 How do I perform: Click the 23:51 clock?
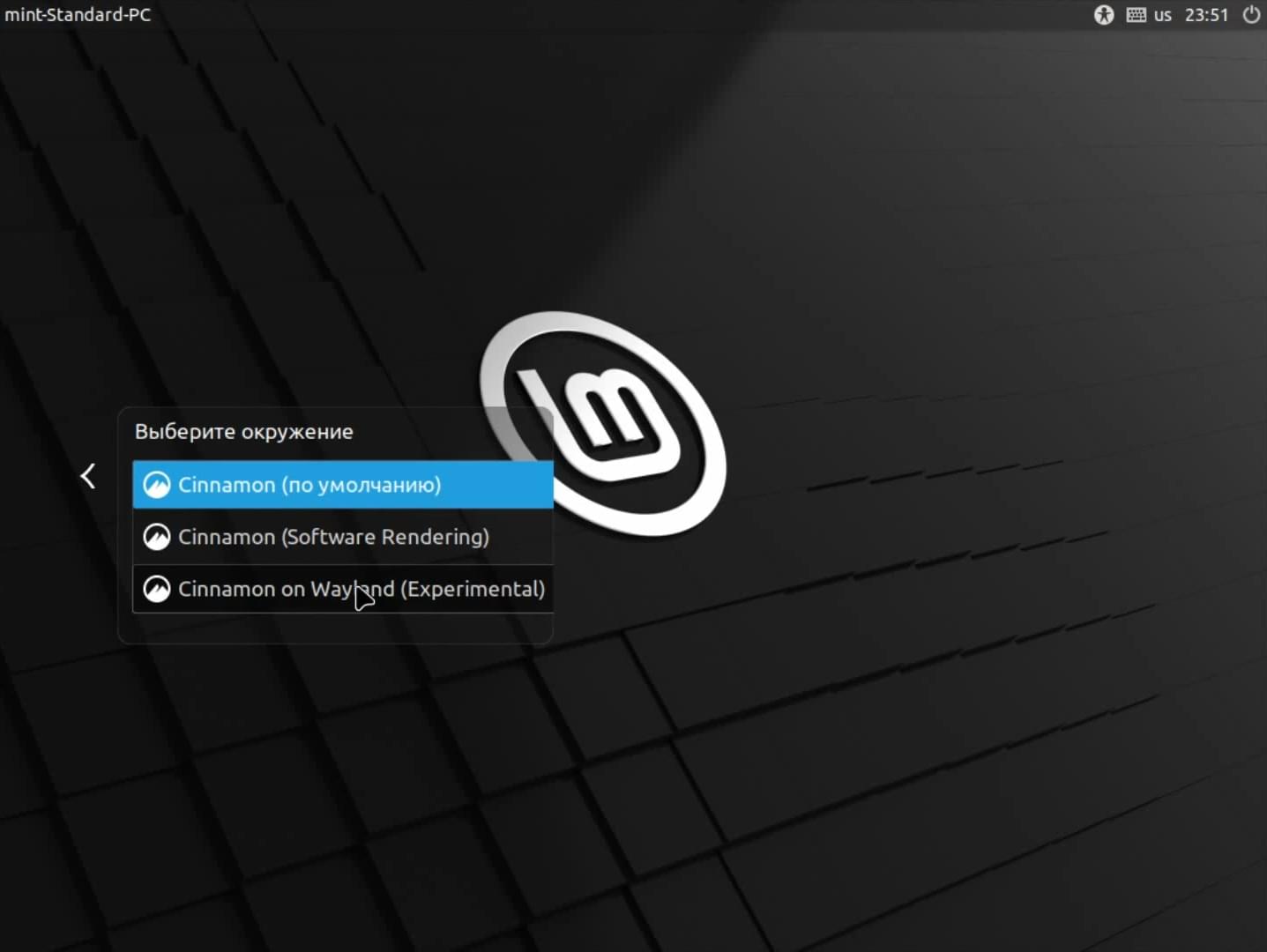click(x=1206, y=15)
